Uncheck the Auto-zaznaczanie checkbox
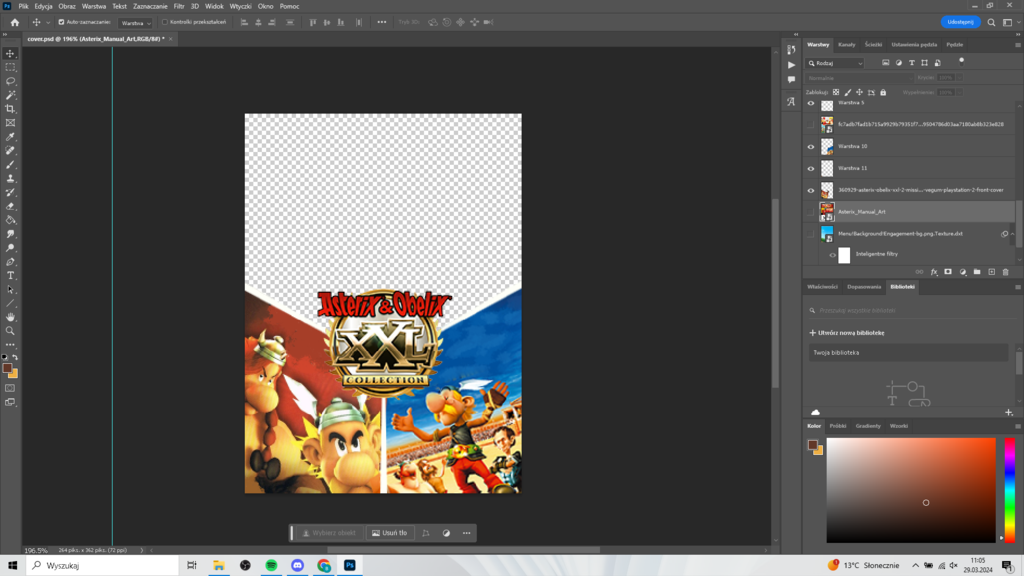 [61, 22]
